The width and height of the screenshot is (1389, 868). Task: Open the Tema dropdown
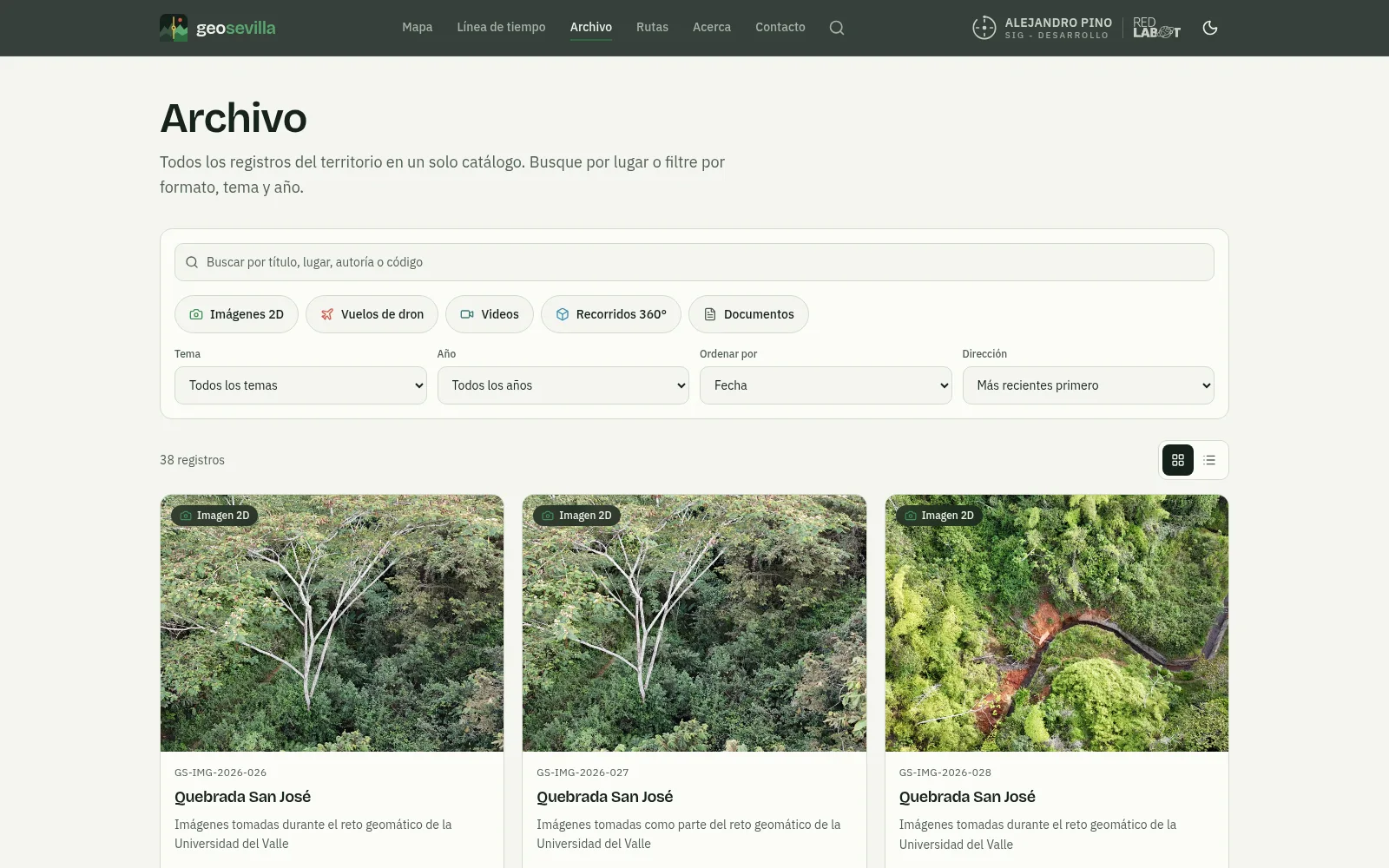[x=300, y=385]
